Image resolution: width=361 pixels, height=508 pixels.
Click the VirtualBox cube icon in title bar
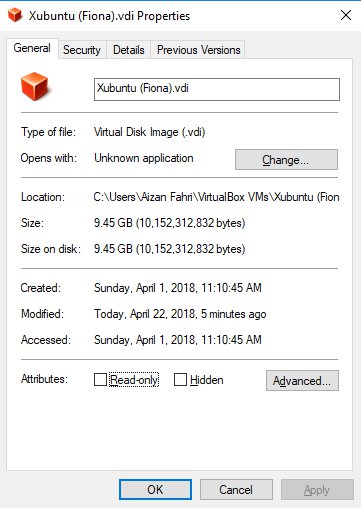pos(15,15)
